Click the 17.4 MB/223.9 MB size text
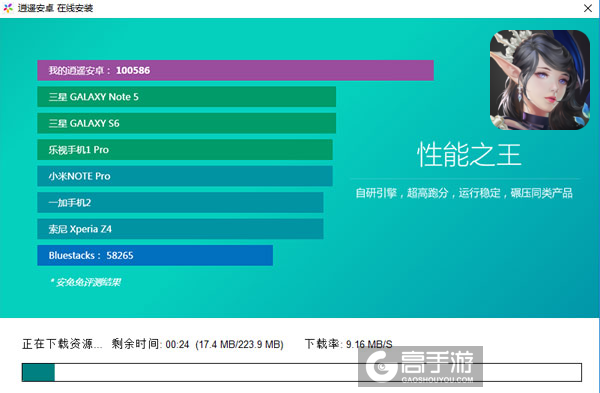The width and height of the screenshot is (600, 393). pyautogui.click(x=239, y=344)
